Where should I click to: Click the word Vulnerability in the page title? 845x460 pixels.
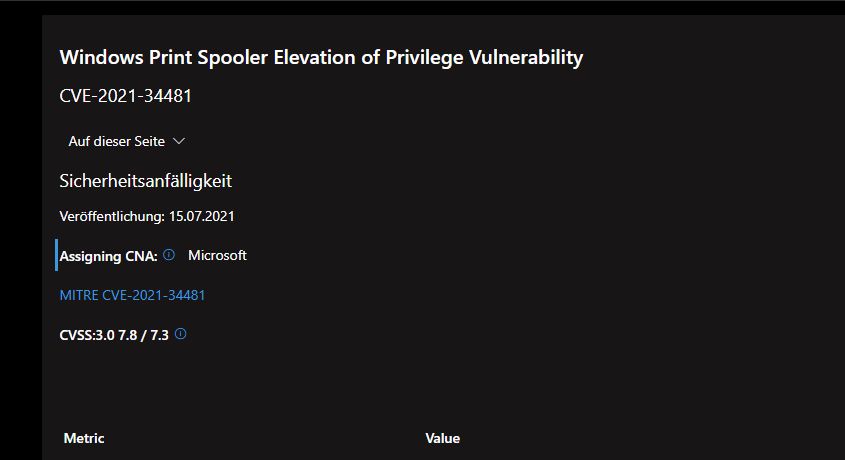point(526,58)
